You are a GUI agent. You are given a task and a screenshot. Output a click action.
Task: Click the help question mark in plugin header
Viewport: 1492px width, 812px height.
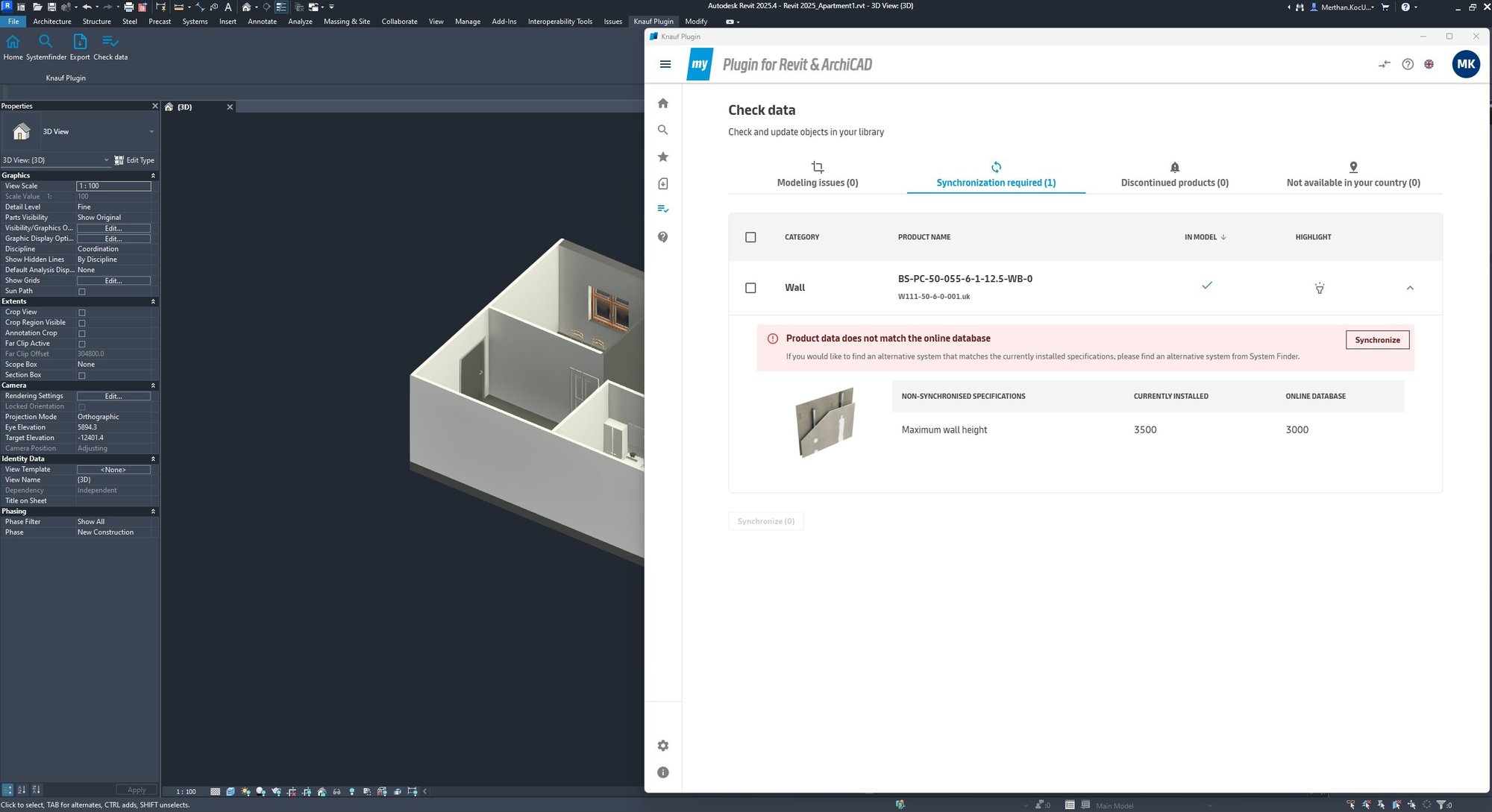coord(1408,64)
